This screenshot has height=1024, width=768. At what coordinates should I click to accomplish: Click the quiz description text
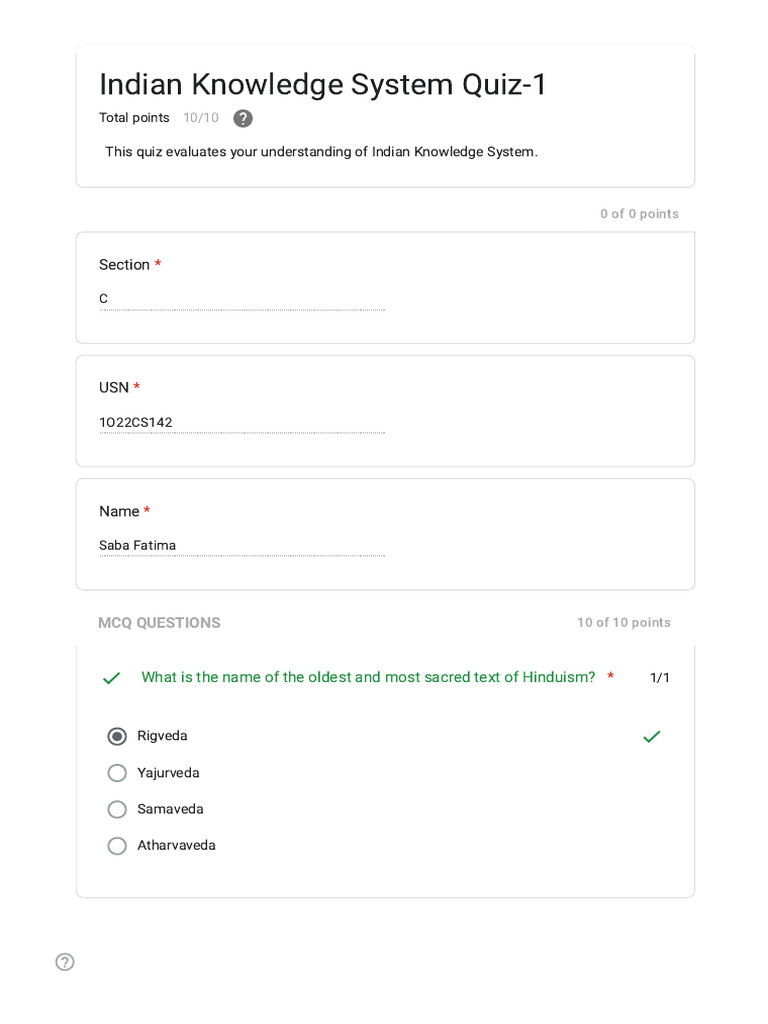[321, 152]
